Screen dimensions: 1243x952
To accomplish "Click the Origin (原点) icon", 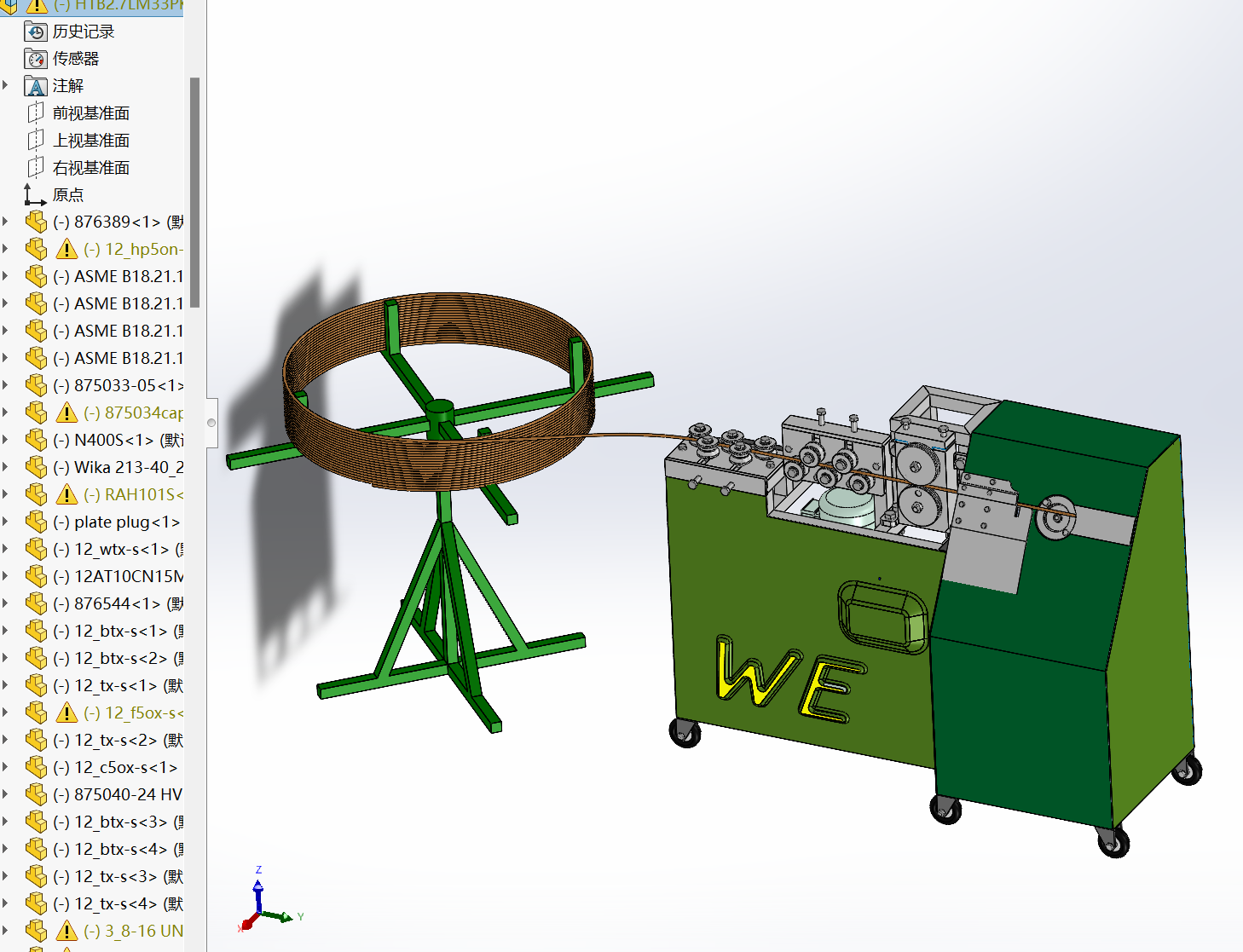I will click(35, 195).
